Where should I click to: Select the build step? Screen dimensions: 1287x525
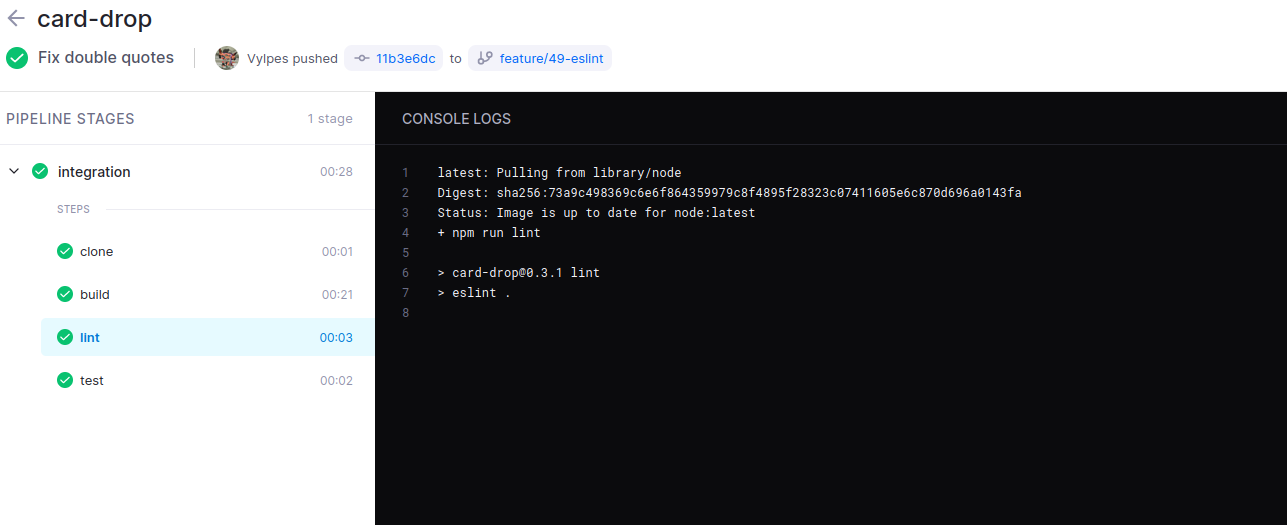(x=208, y=294)
